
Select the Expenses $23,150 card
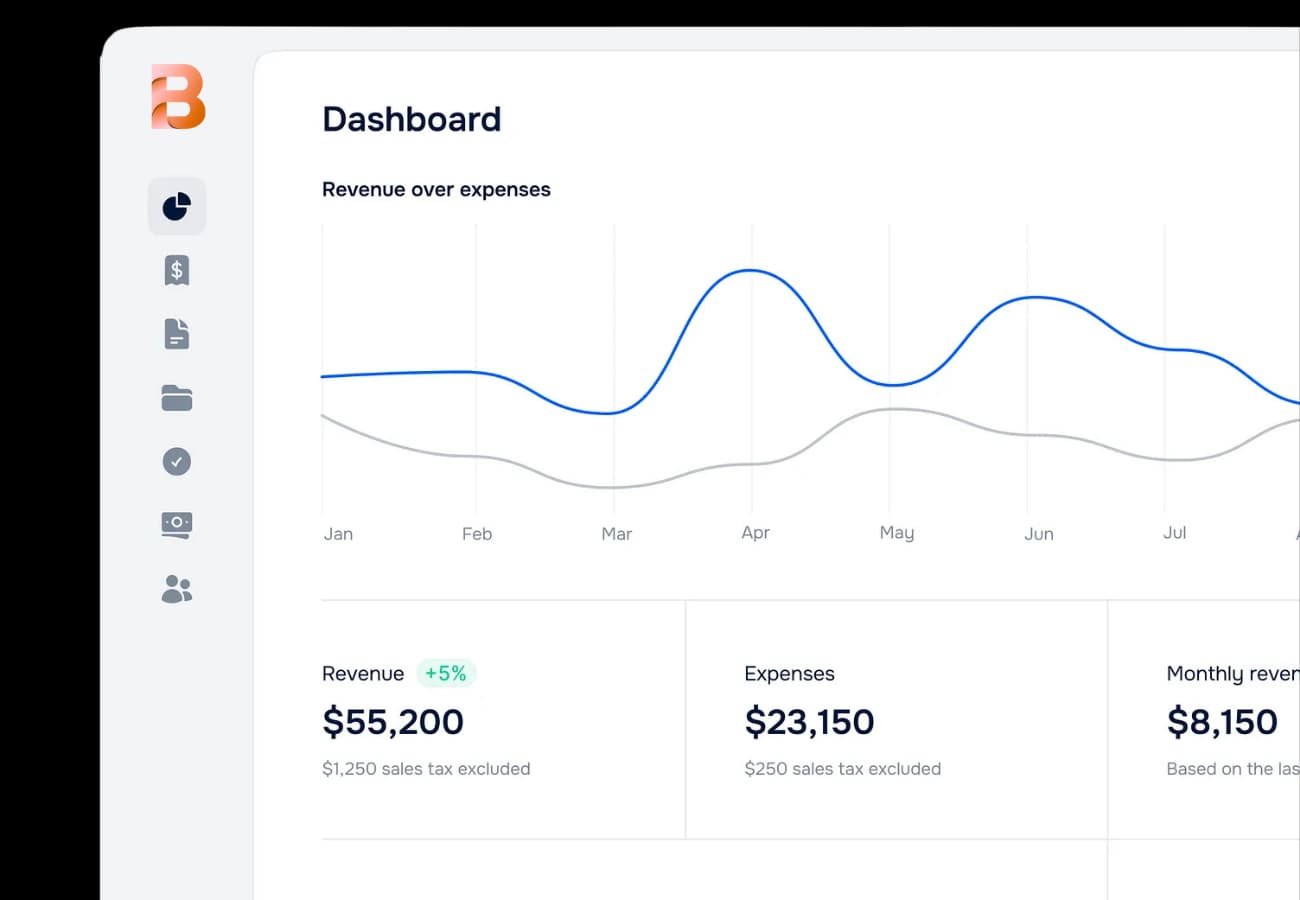(809, 721)
